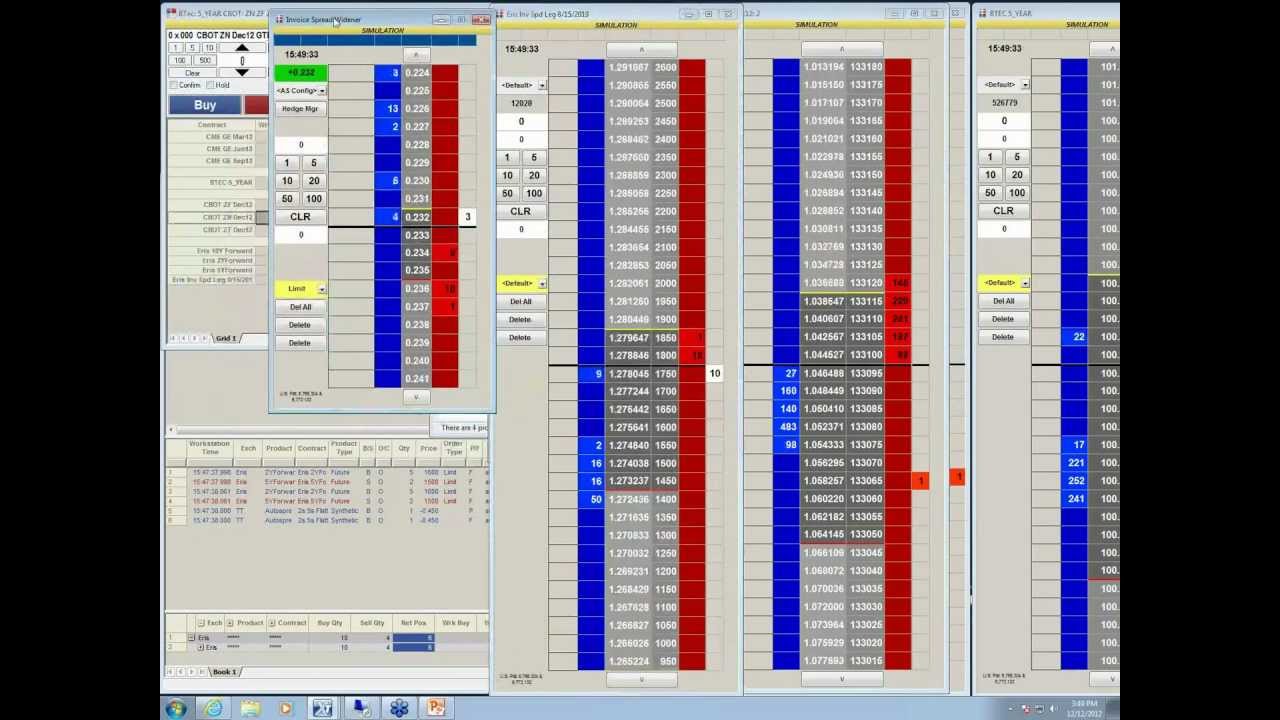Select the Book 1 tab
1280x720 pixels.
[224, 672]
